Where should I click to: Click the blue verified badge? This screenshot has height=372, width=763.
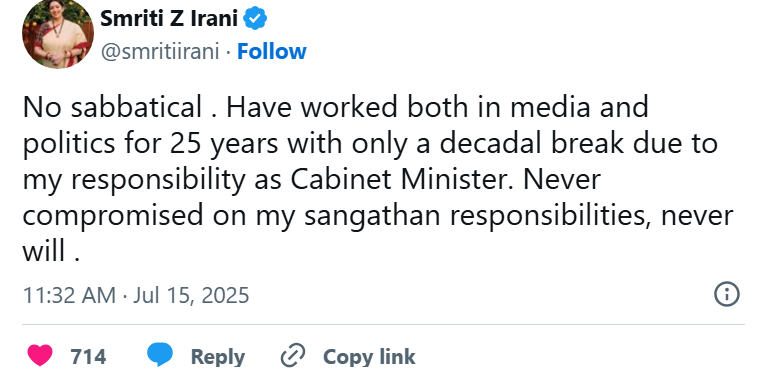point(254,19)
